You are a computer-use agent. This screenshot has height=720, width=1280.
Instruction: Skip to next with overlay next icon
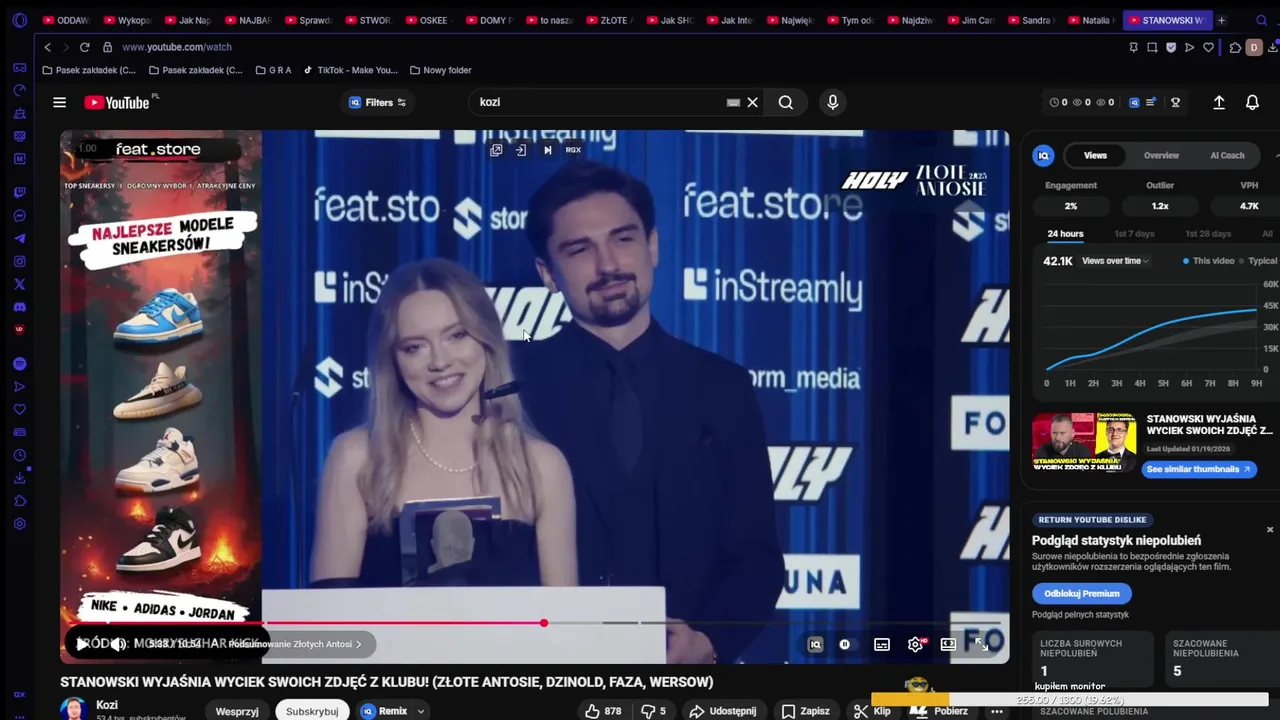547,150
